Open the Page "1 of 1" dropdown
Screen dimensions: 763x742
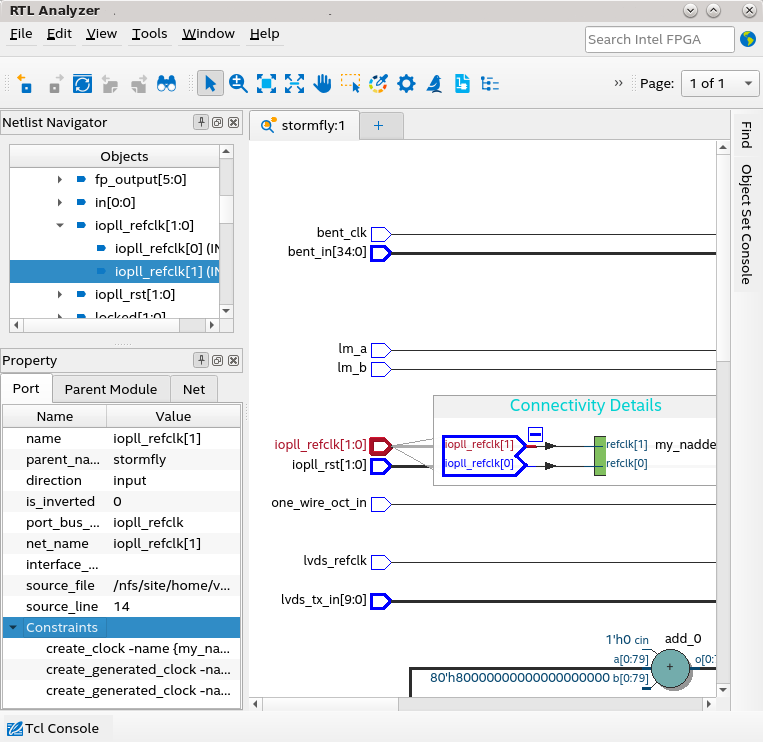[x=719, y=84]
